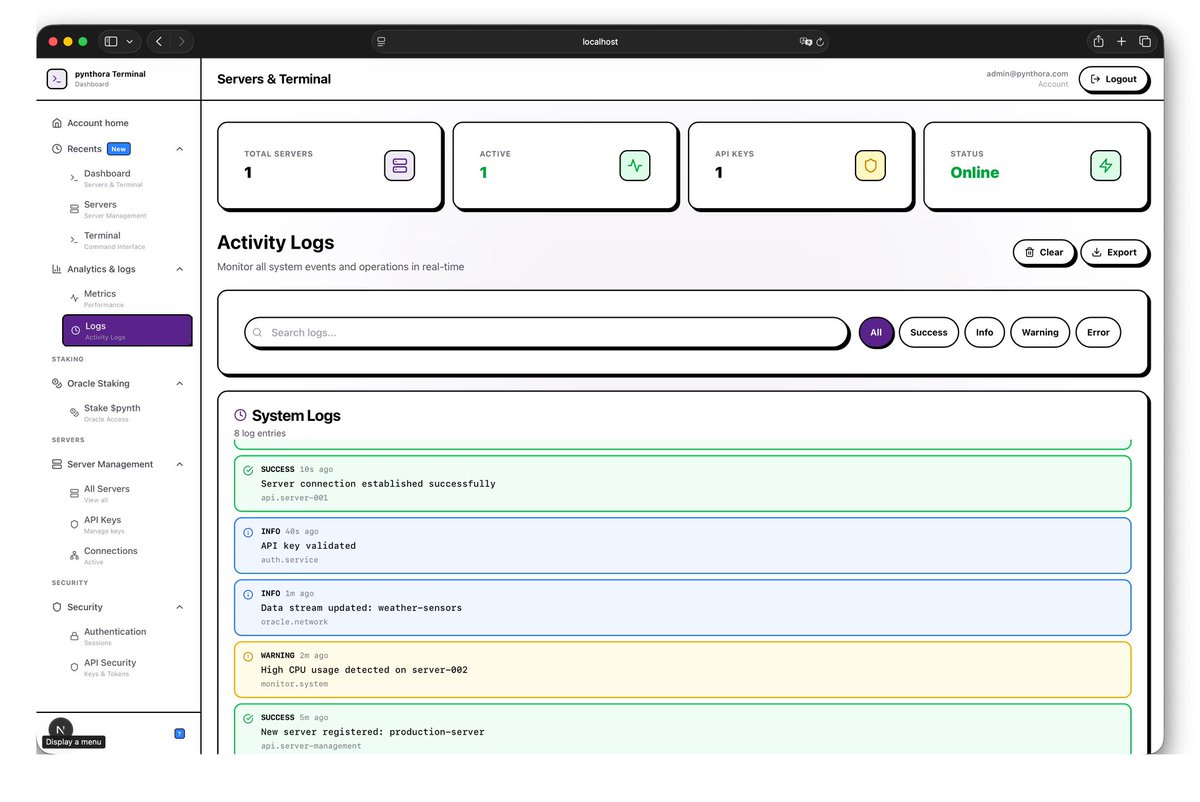Export the activity logs

[1114, 253]
